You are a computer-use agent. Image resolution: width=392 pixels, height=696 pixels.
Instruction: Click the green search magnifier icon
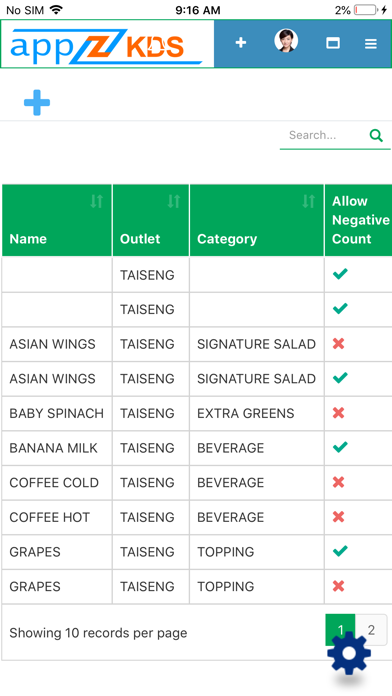point(376,135)
